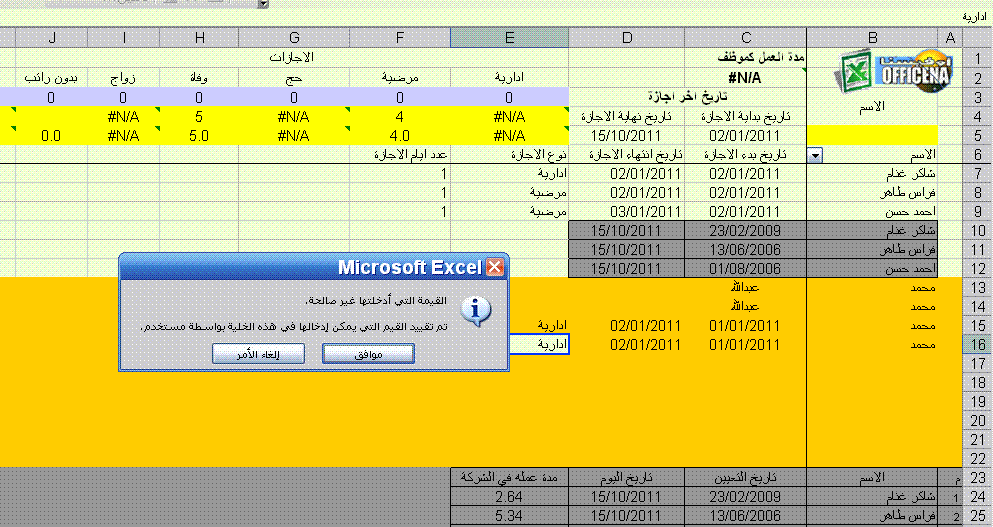
Task: Click the تاريخ اخر اجازة heading
Action: (688, 97)
